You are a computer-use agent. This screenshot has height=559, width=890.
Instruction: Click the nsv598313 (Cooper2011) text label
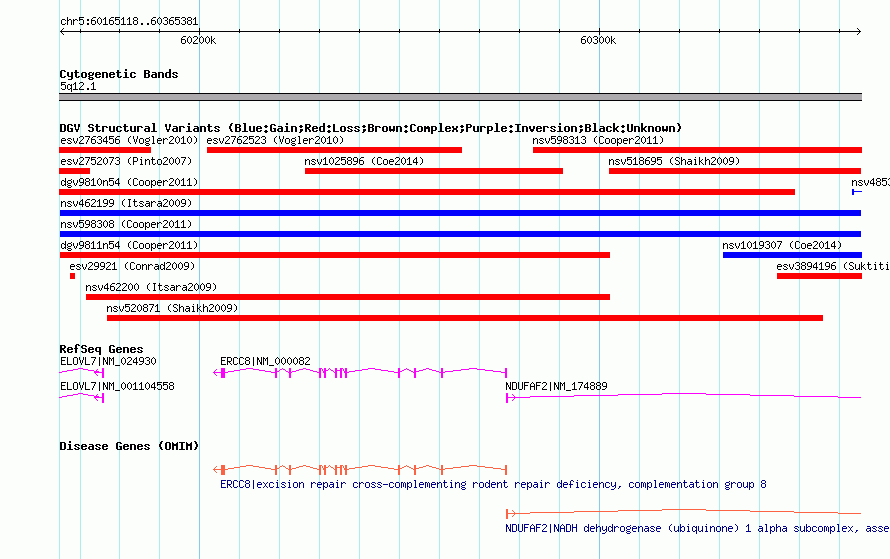pos(598,140)
